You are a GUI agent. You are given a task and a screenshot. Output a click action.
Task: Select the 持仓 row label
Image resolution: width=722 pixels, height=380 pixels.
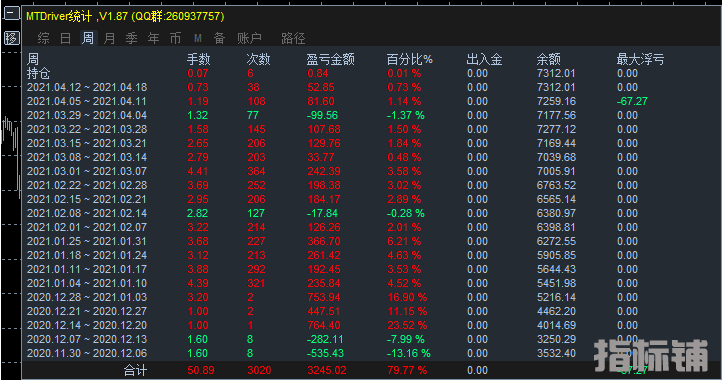coord(38,73)
